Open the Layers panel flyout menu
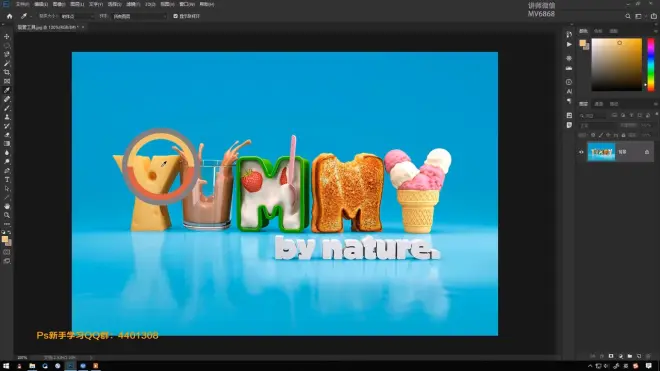Viewport: 660px width, 371px height. click(x=656, y=104)
